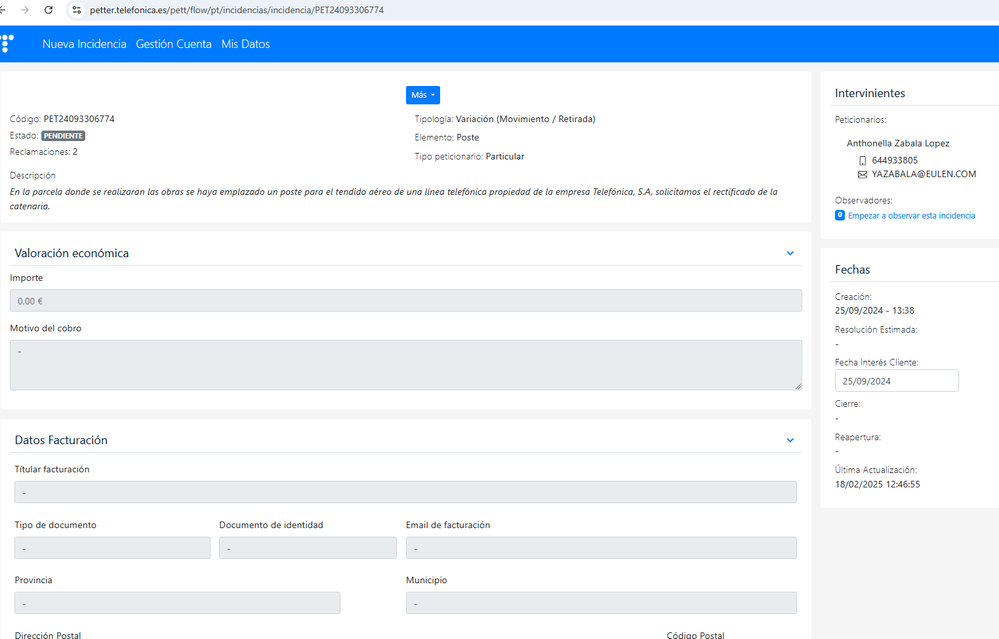
Task: Collapse the Datos Facturación section chevron
Action: (x=790, y=440)
